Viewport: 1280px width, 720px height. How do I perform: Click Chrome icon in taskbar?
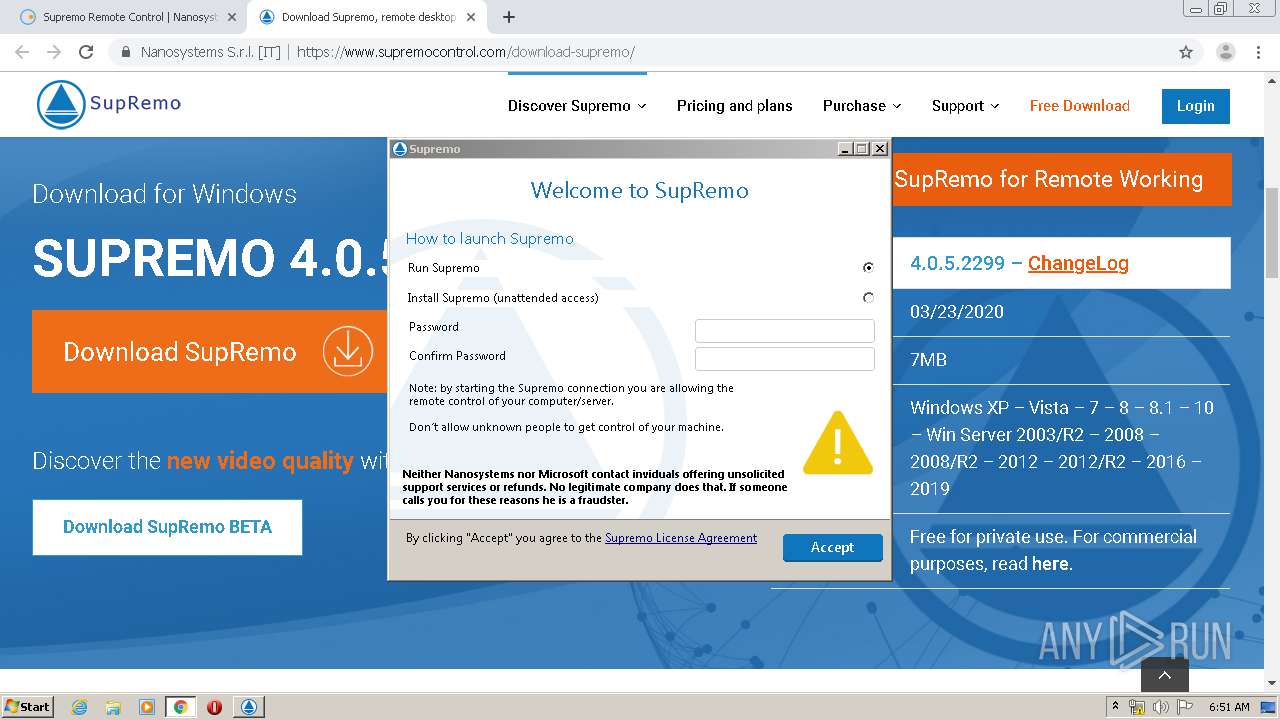[x=180, y=707]
